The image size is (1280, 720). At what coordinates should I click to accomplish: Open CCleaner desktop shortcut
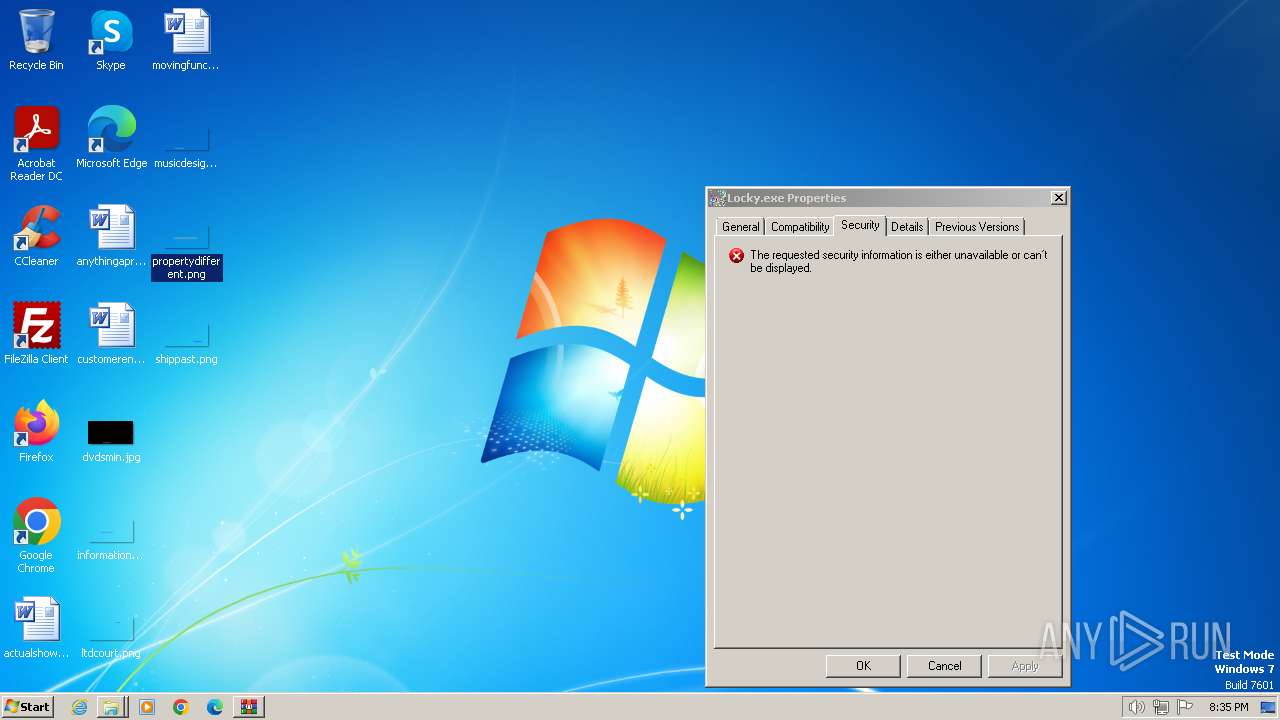coord(36,236)
